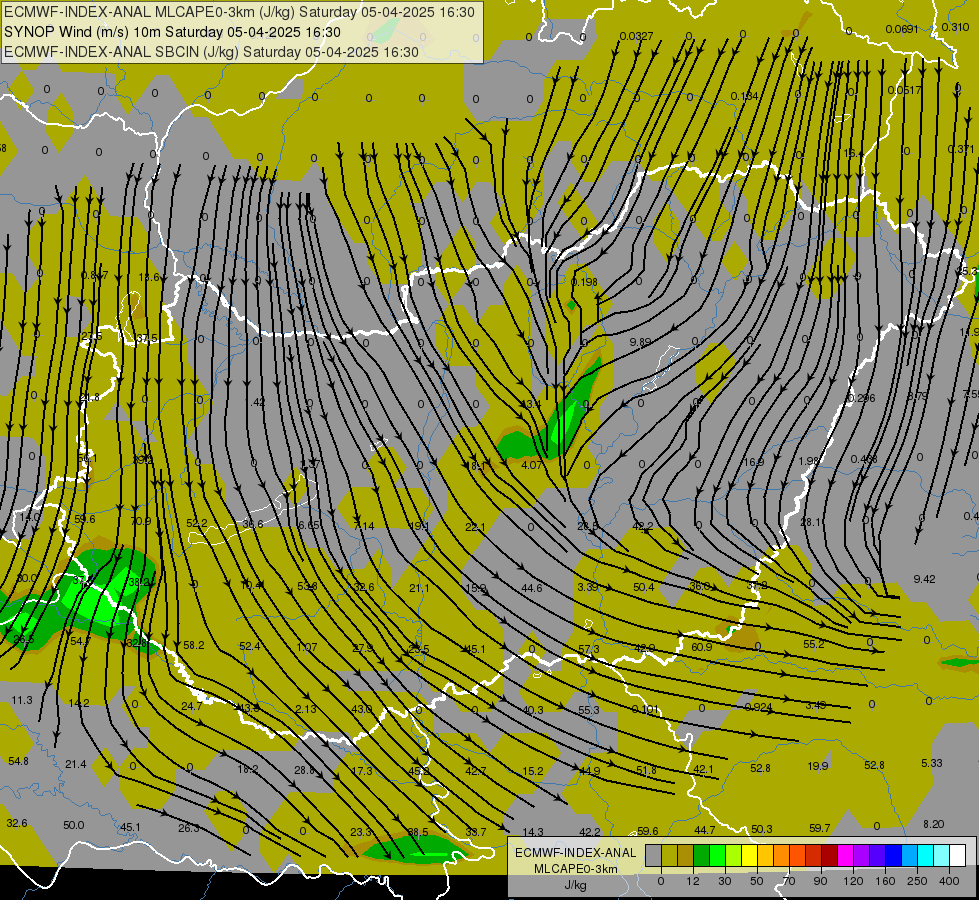Select the pure yellow legend swatch

pyautogui.click(x=750, y=855)
